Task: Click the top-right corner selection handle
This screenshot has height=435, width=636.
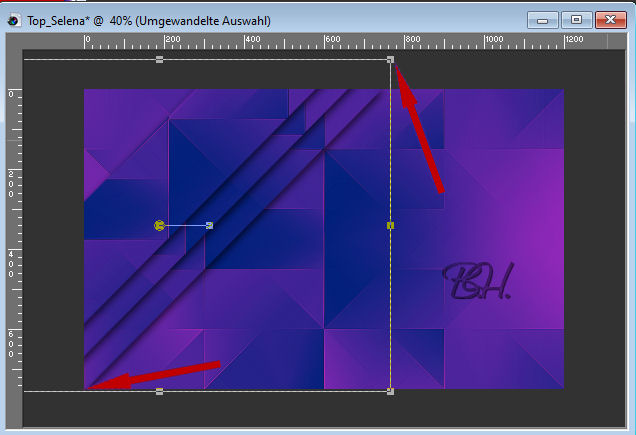Action: coord(390,60)
